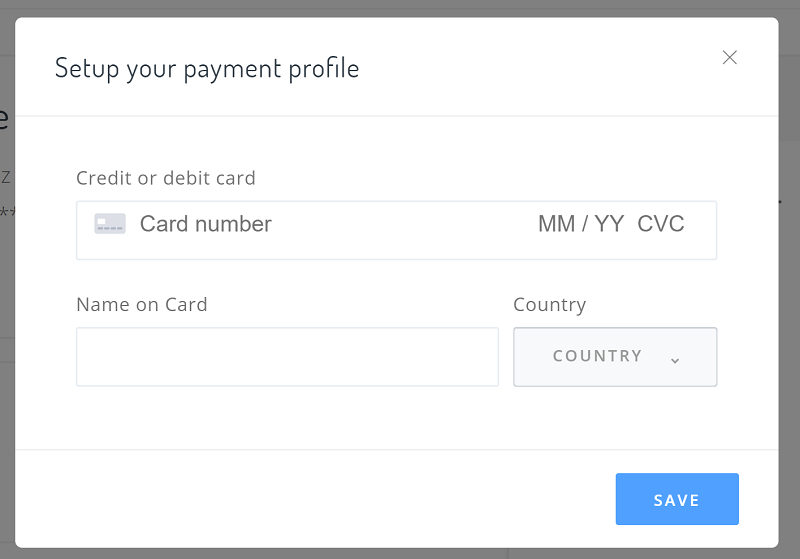This screenshot has width=800, height=559.
Task: Click the "Setup your payment profile" heading
Action: tap(207, 68)
